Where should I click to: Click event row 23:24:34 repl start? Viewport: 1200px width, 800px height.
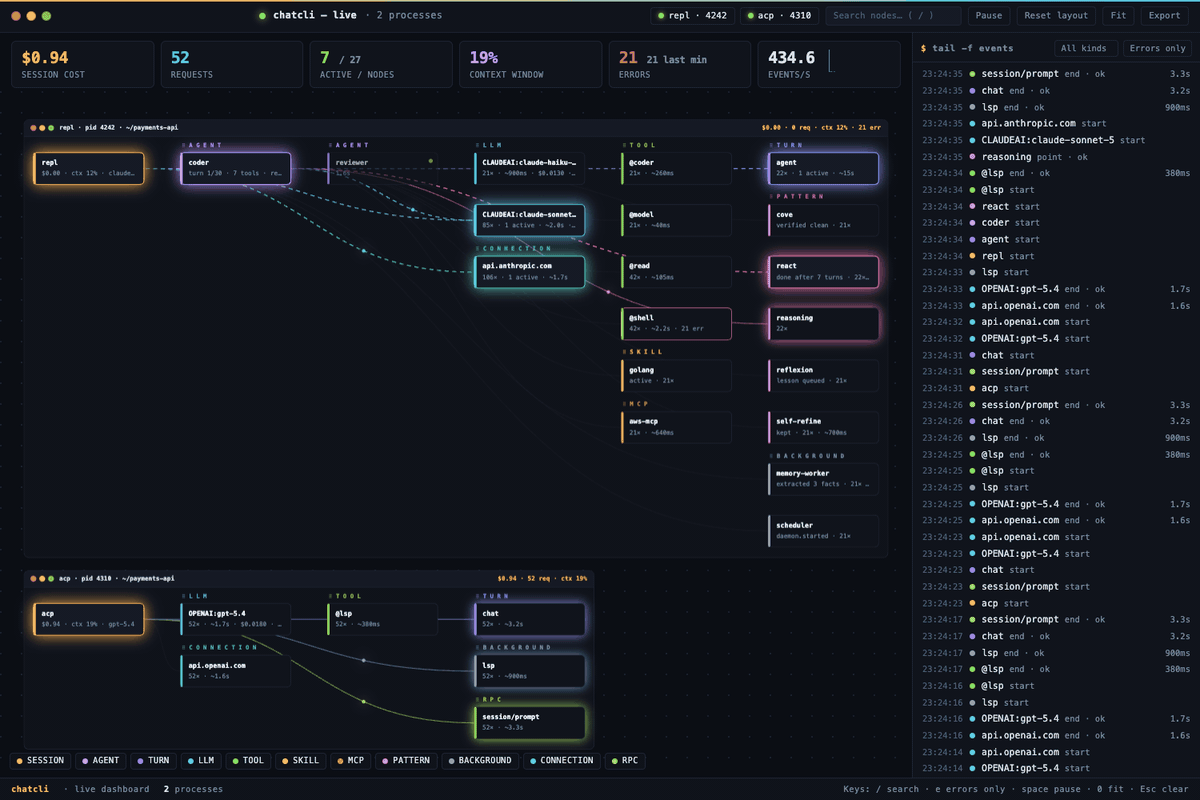(1056, 256)
